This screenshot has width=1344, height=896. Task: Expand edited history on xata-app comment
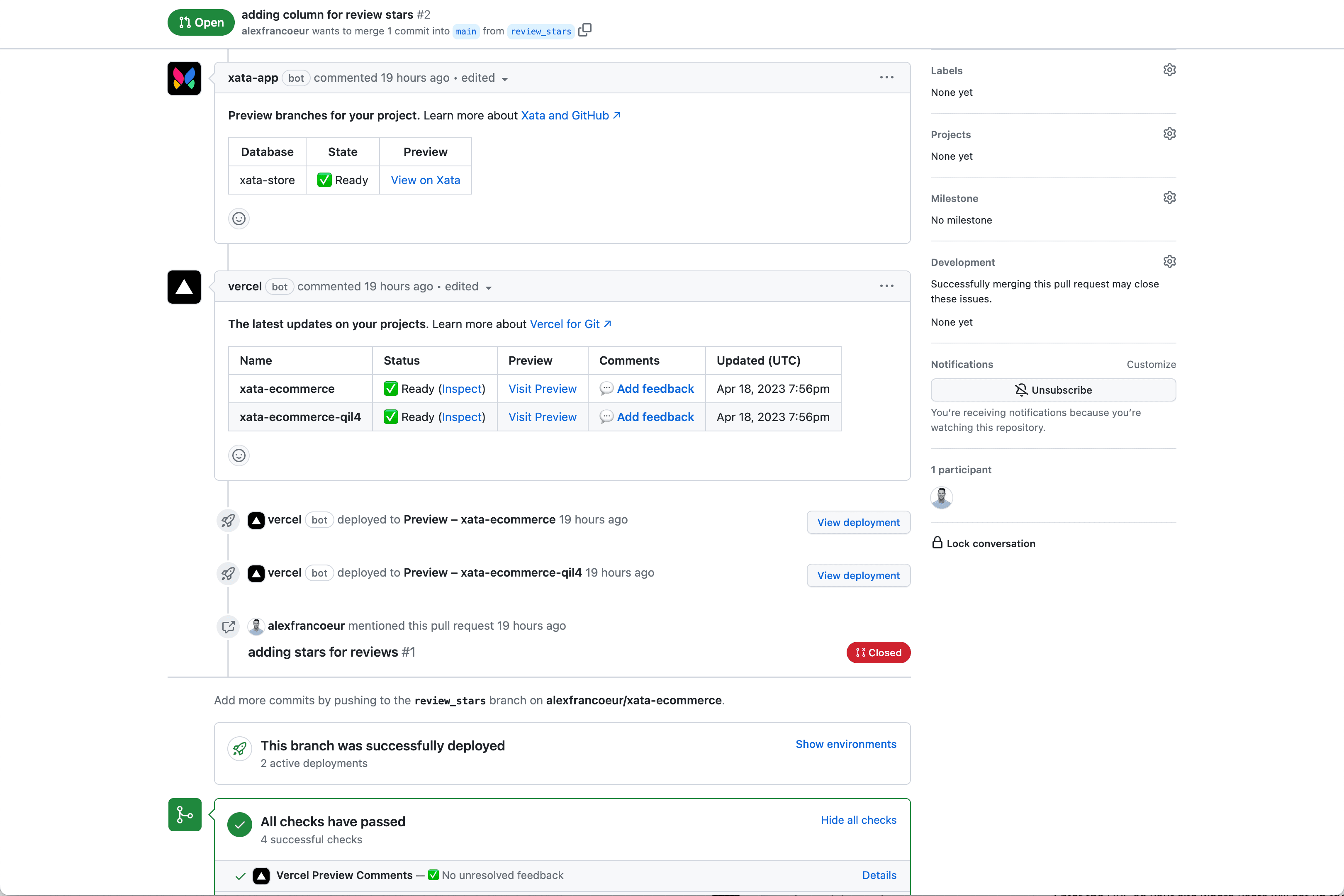click(x=485, y=78)
